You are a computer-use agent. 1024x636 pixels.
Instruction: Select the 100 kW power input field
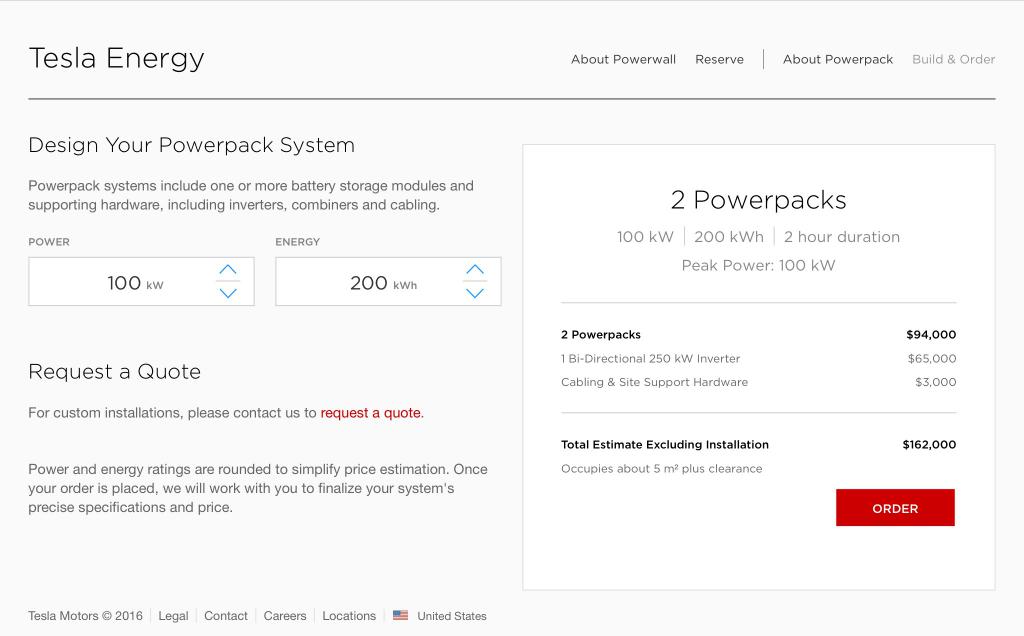point(141,281)
